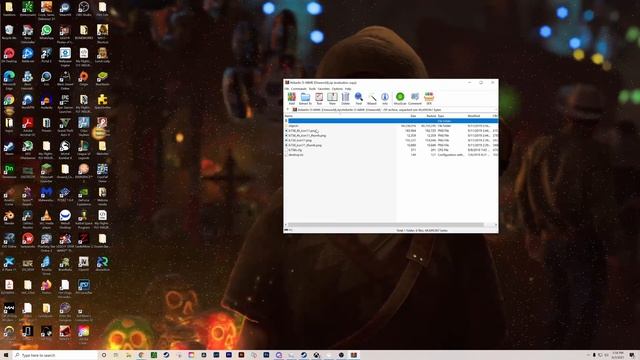Screen dimensions: 640x360
Task: Open the Find magnifier tool
Action: tap(358, 98)
